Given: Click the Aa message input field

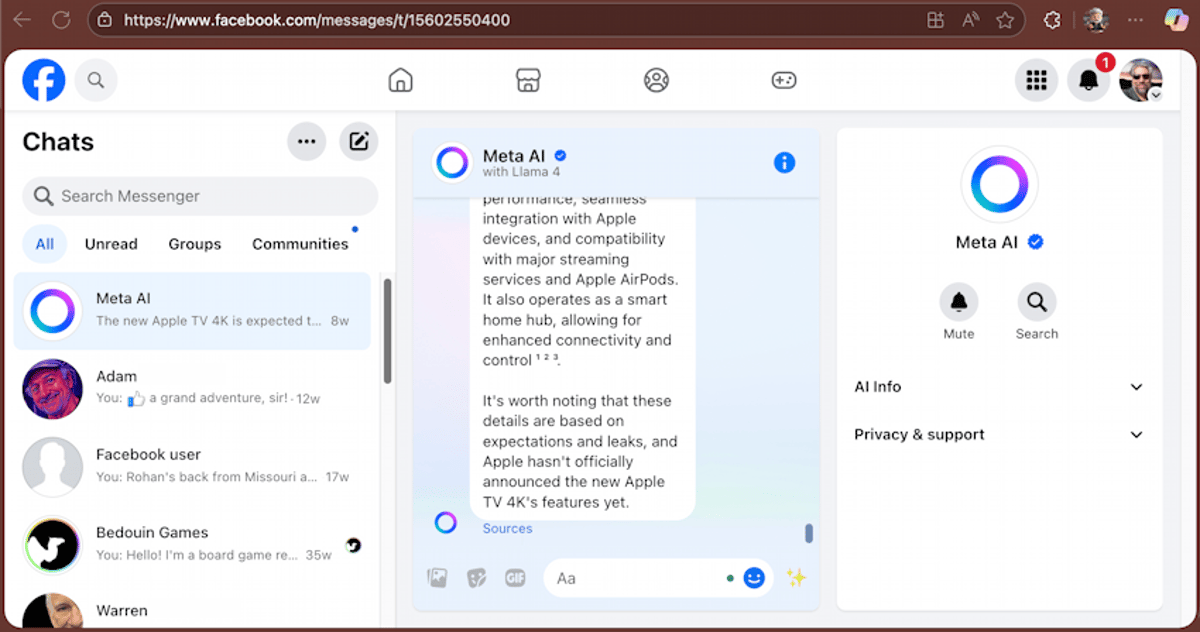Looking at the screenshot, I should click(x=640, y=578).
